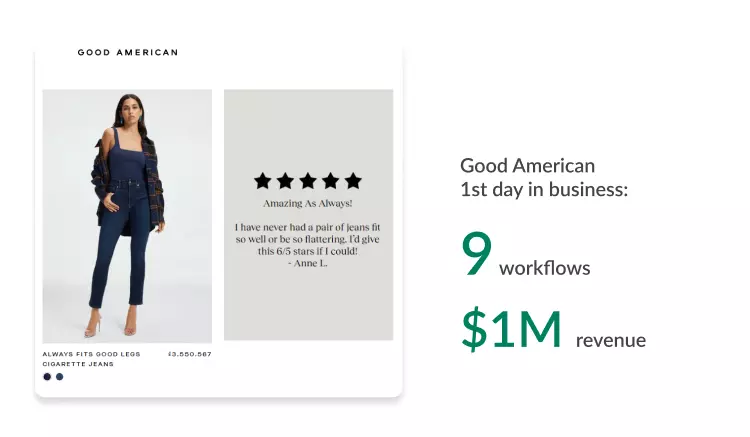Viewport: 750px width, 437px height.
Task: Select the middle third star rating
Action: coord(308,181)
